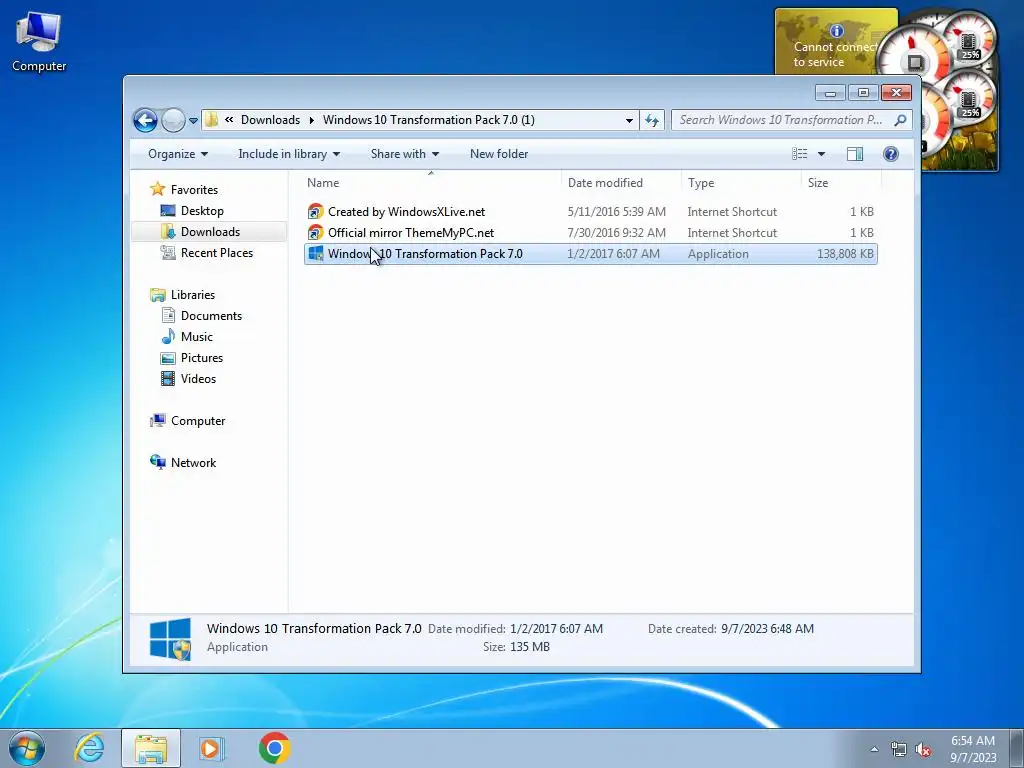Change your view icon

click(799, 154)
